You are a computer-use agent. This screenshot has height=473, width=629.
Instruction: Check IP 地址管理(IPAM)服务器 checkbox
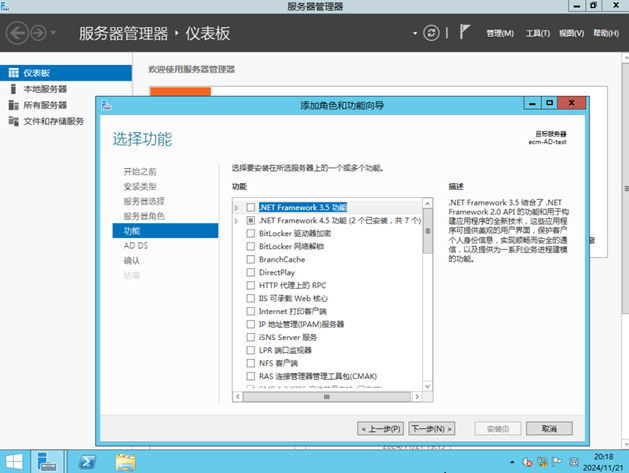pos(251,324)
